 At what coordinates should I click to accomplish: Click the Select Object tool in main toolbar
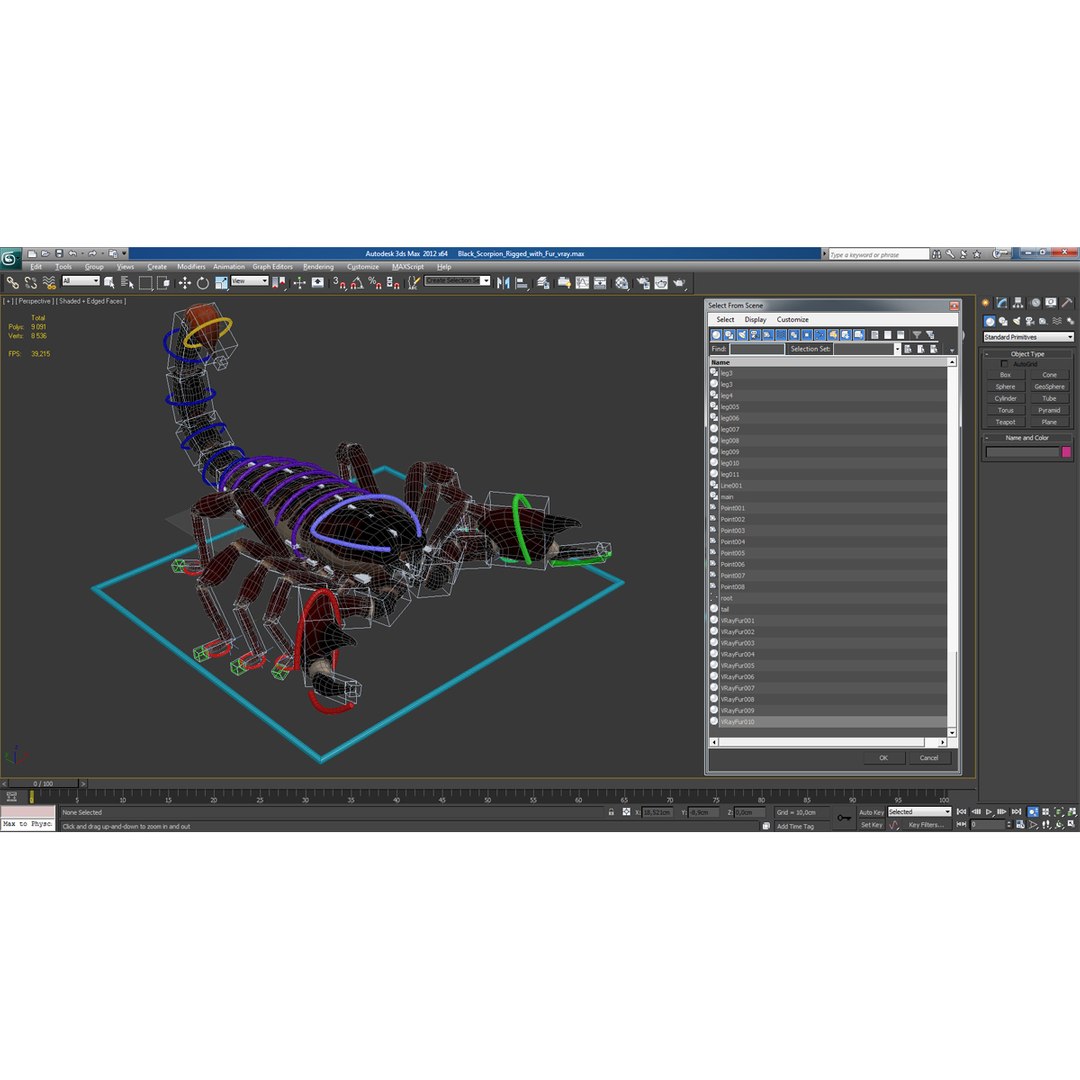click(x=109, y=282)
